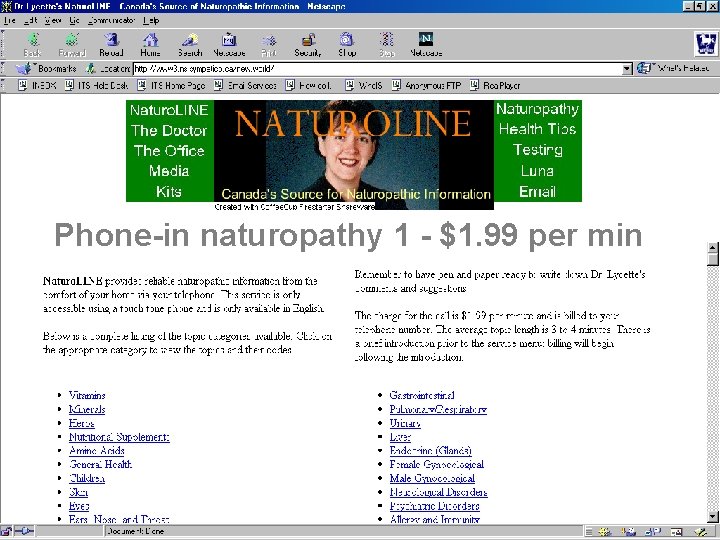The image size is (720, 540).
Task: Open the Vitamins topic link
Action: [x=87, y=395]
